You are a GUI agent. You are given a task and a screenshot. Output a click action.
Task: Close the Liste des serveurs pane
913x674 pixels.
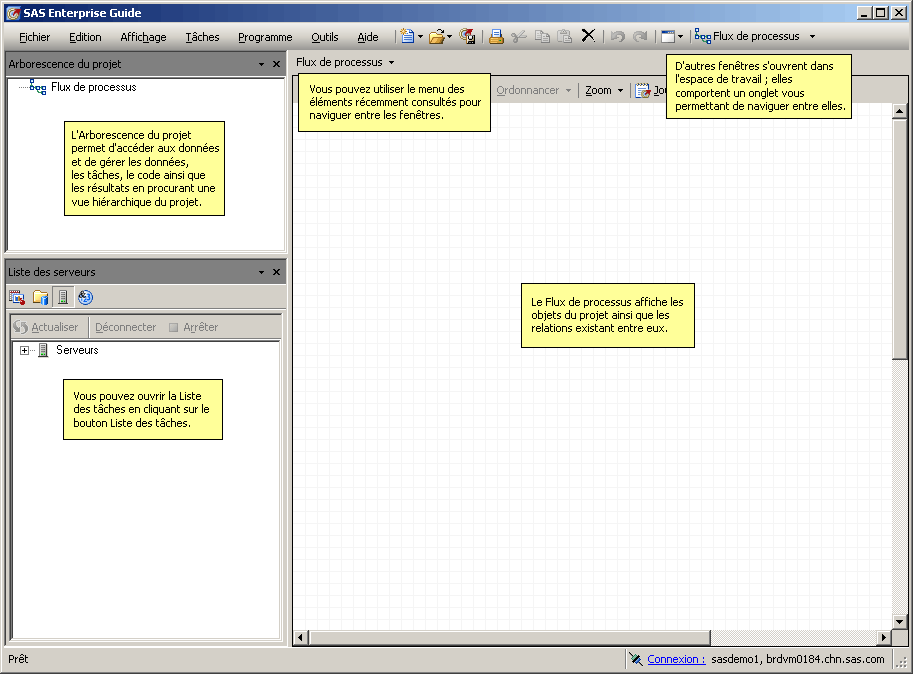(277, 272)
